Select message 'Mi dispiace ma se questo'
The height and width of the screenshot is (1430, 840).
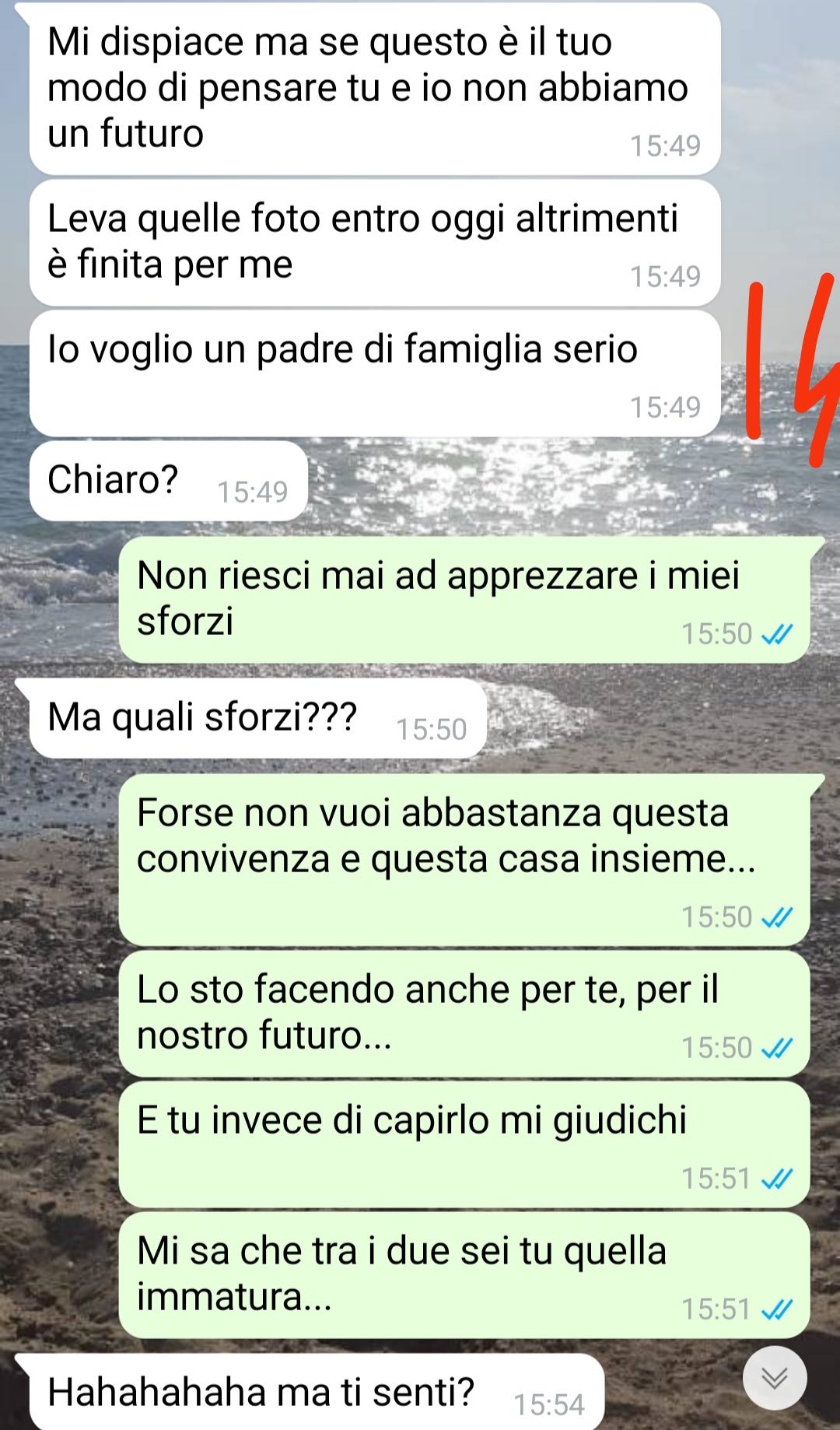(375, 89)
